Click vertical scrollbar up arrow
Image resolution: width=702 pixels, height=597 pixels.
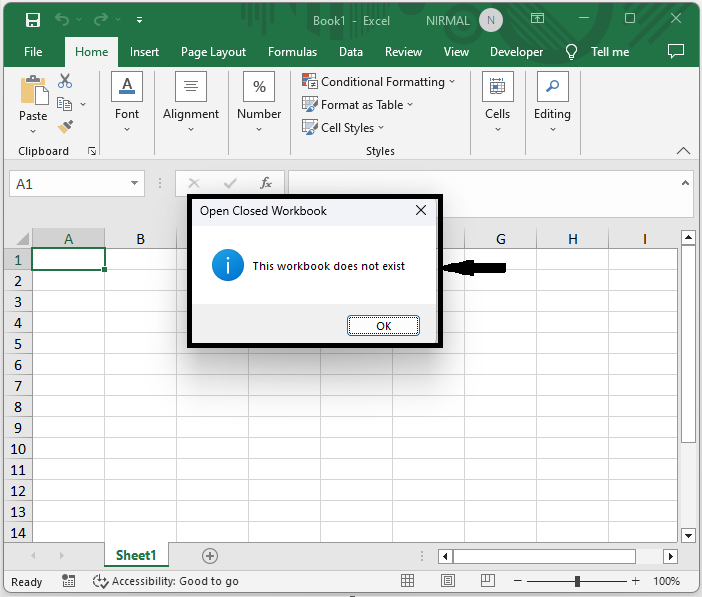click(x=688, y=237)
